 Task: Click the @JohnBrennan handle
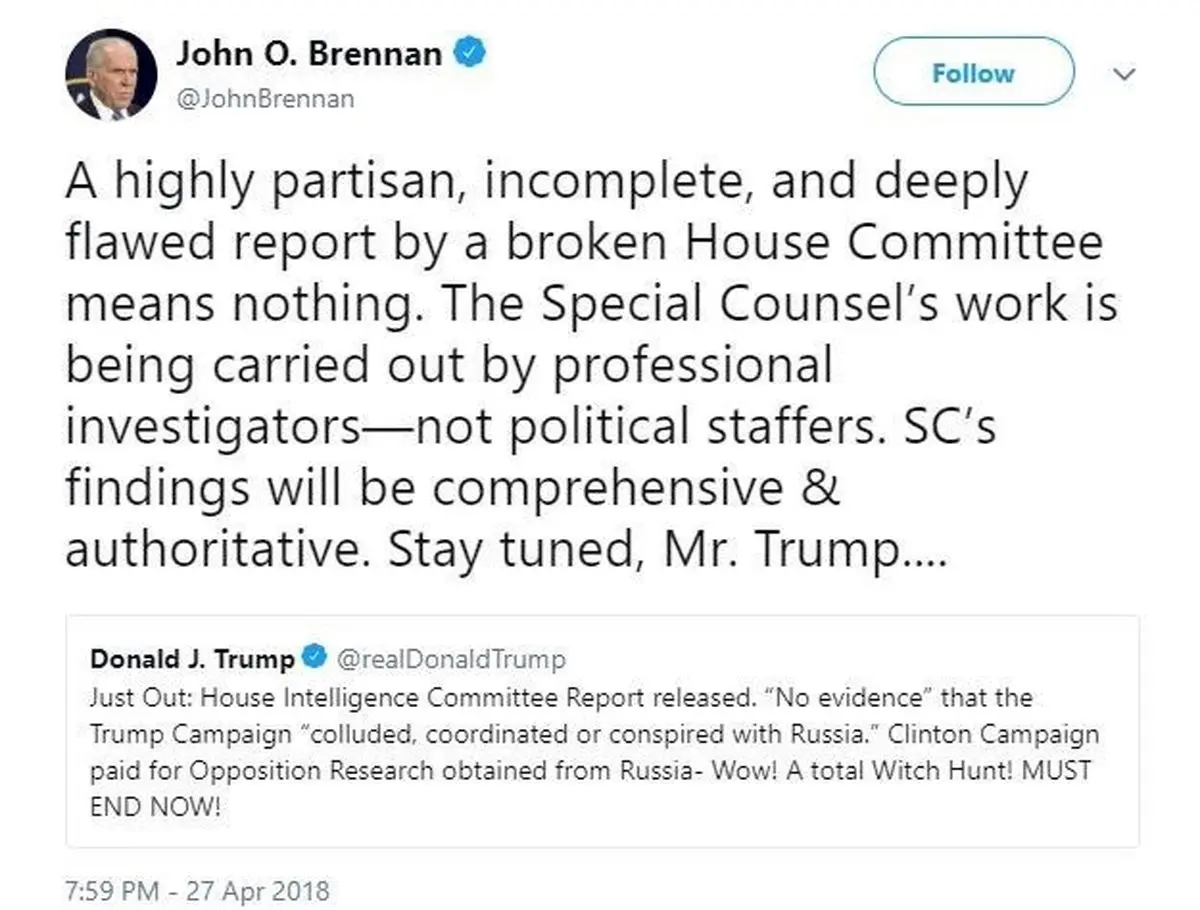coord(265,99)
